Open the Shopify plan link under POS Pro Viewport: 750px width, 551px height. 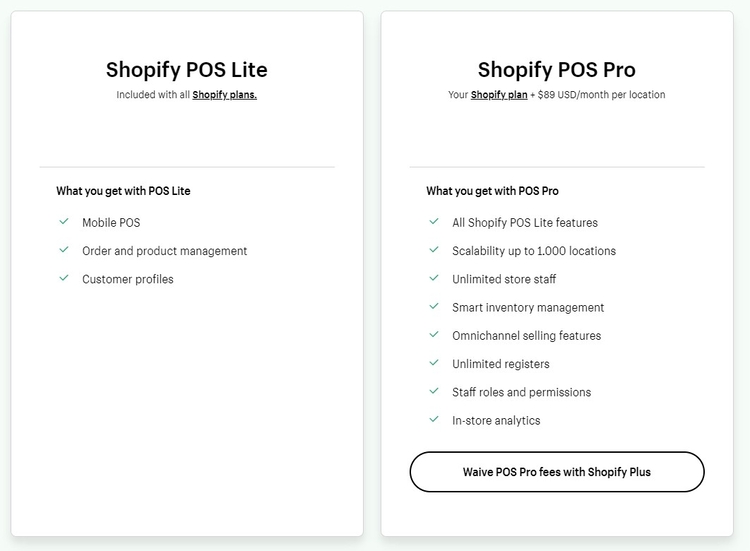[499, 95]
